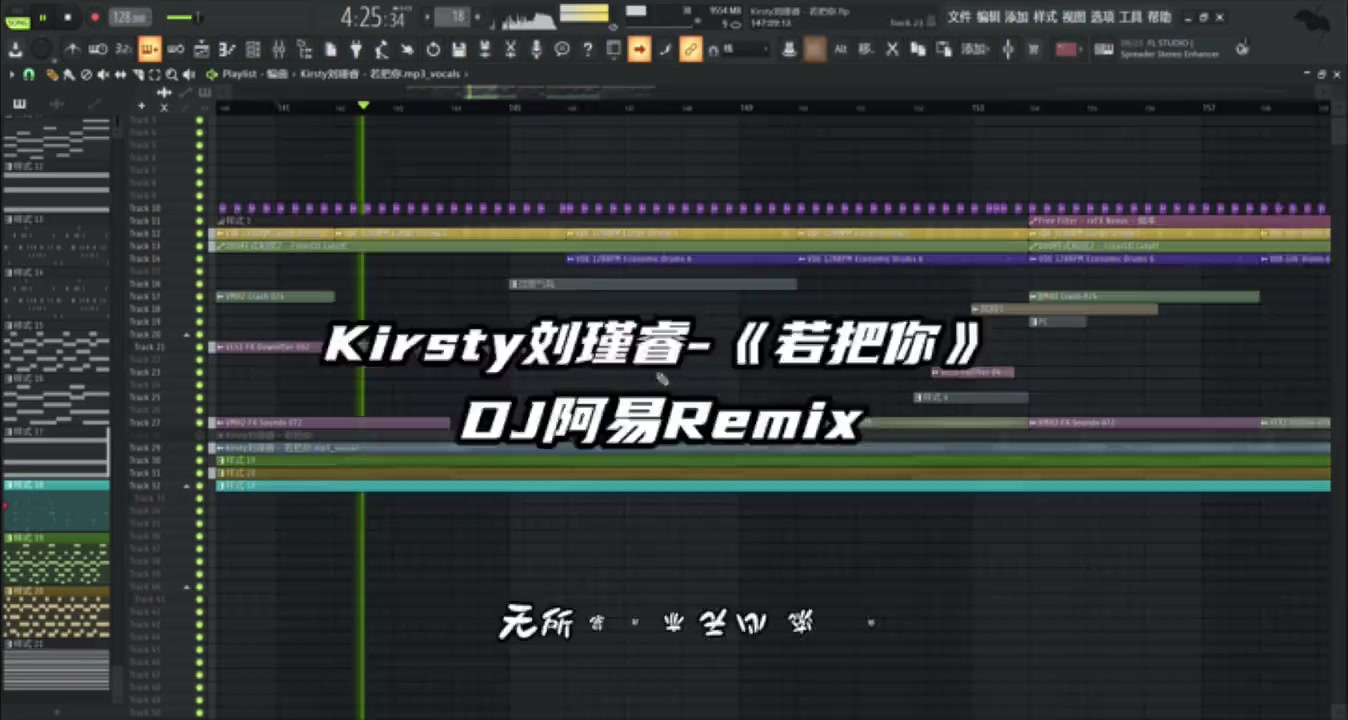
Task: Open the plugin picker plug icon
Action: click(x=356, y=49)
